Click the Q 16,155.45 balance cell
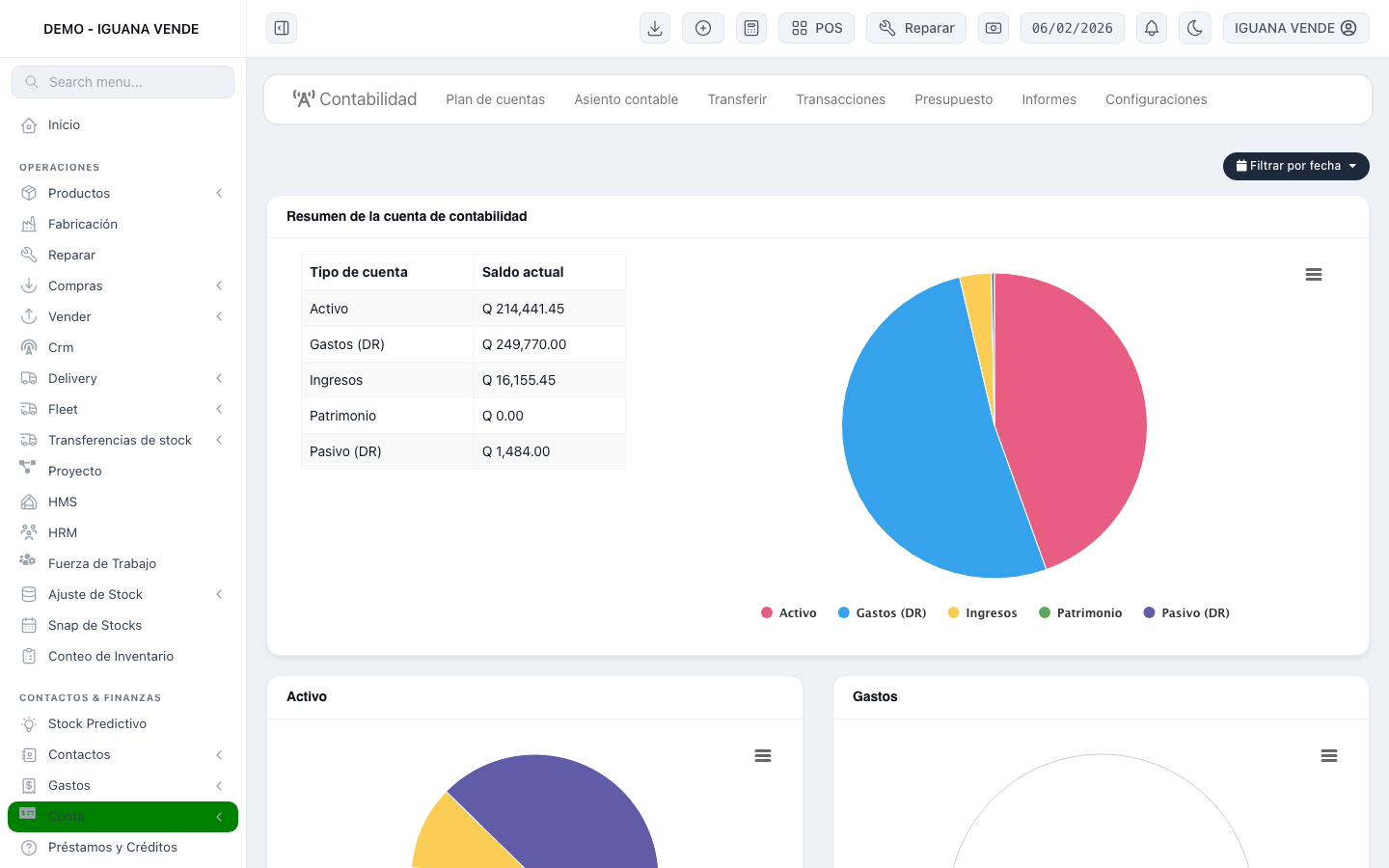 [x=550, y=380]
